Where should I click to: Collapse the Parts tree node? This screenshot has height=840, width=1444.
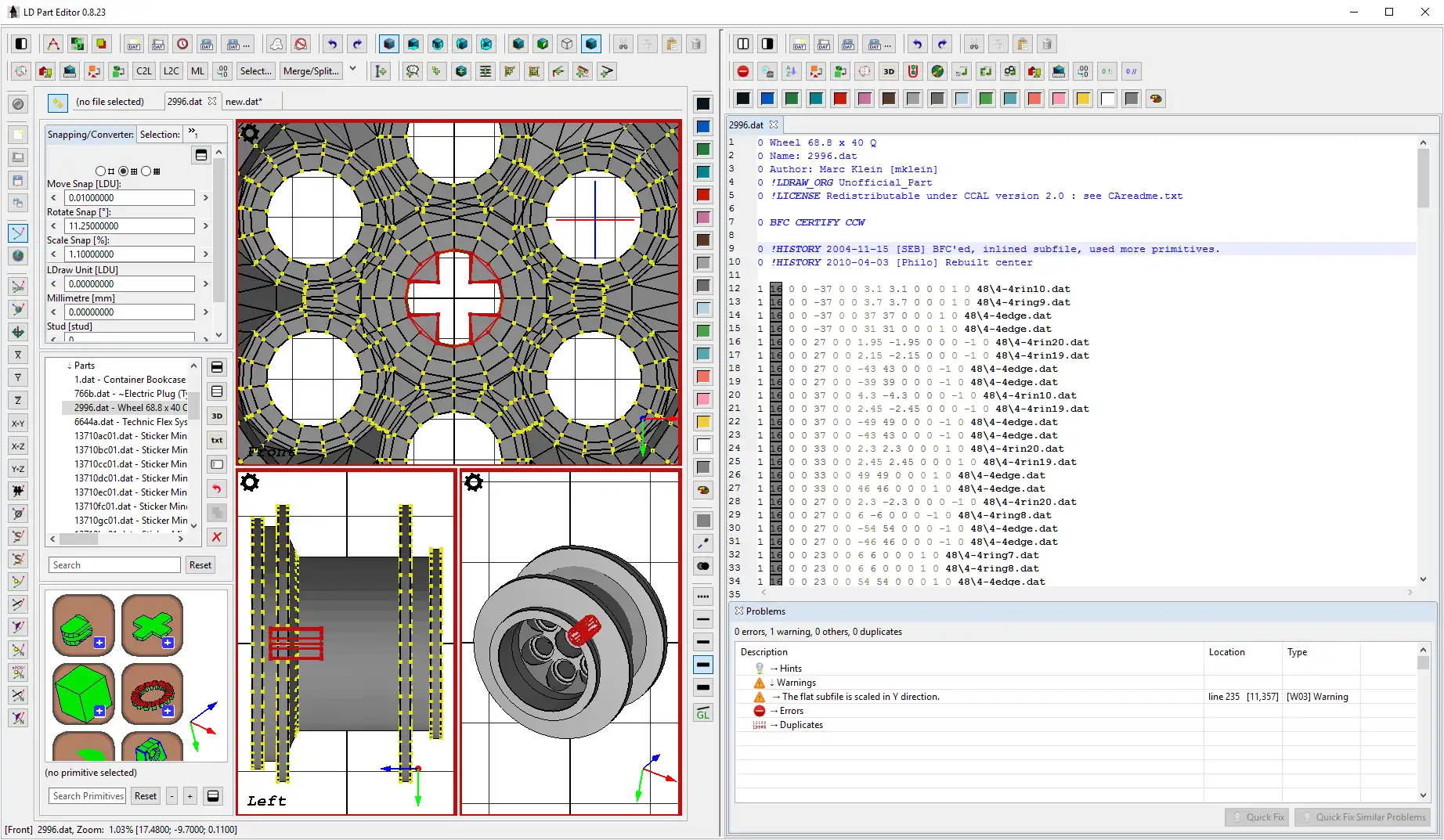pyautogui.click(x=70, y=366)
